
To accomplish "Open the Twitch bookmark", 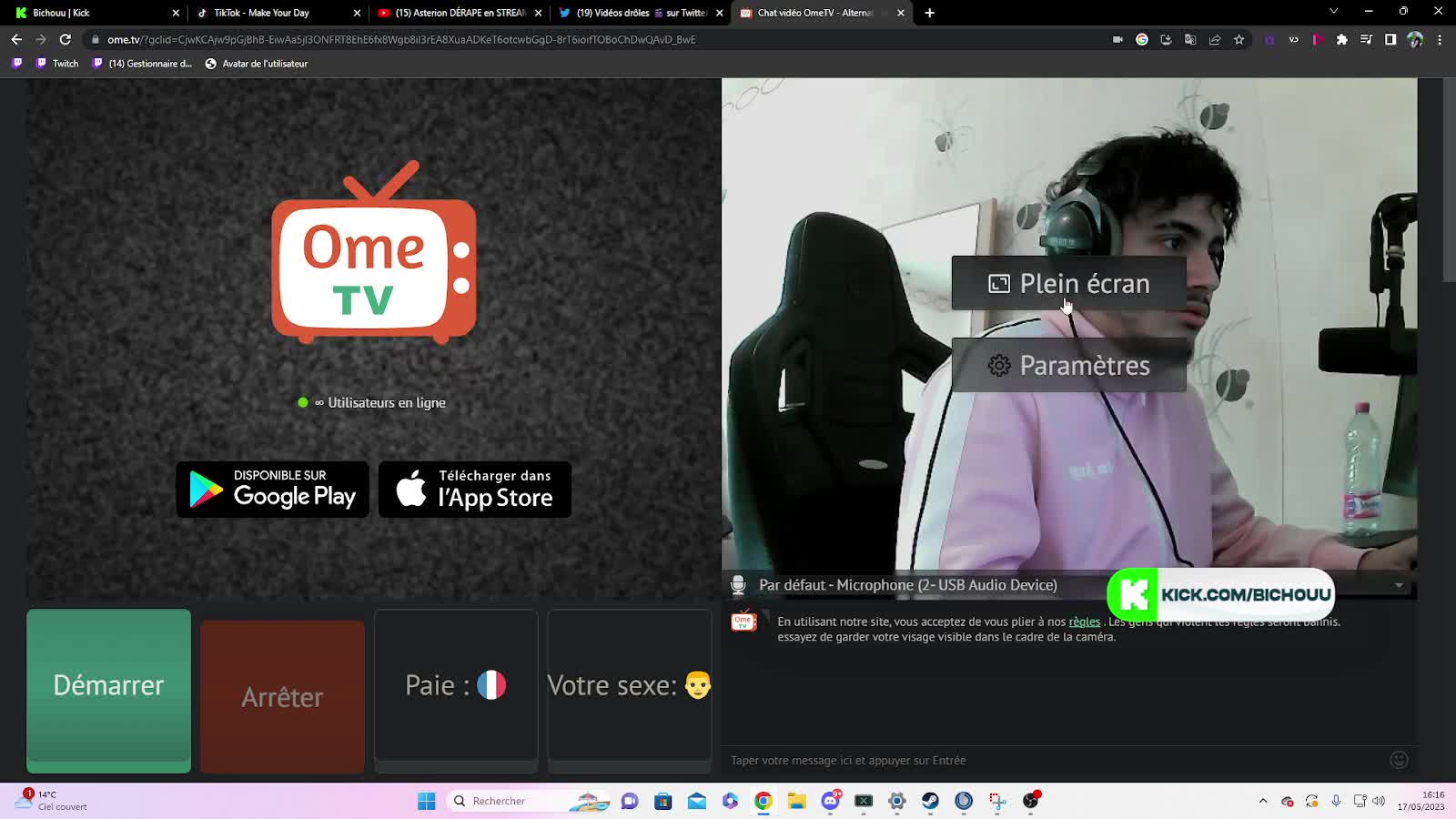I will point(56,64).
